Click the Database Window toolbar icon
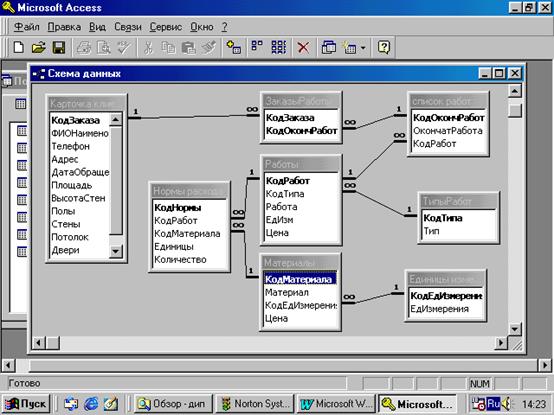Viewport: 554px width, 415px height. (x=329, y=47)
